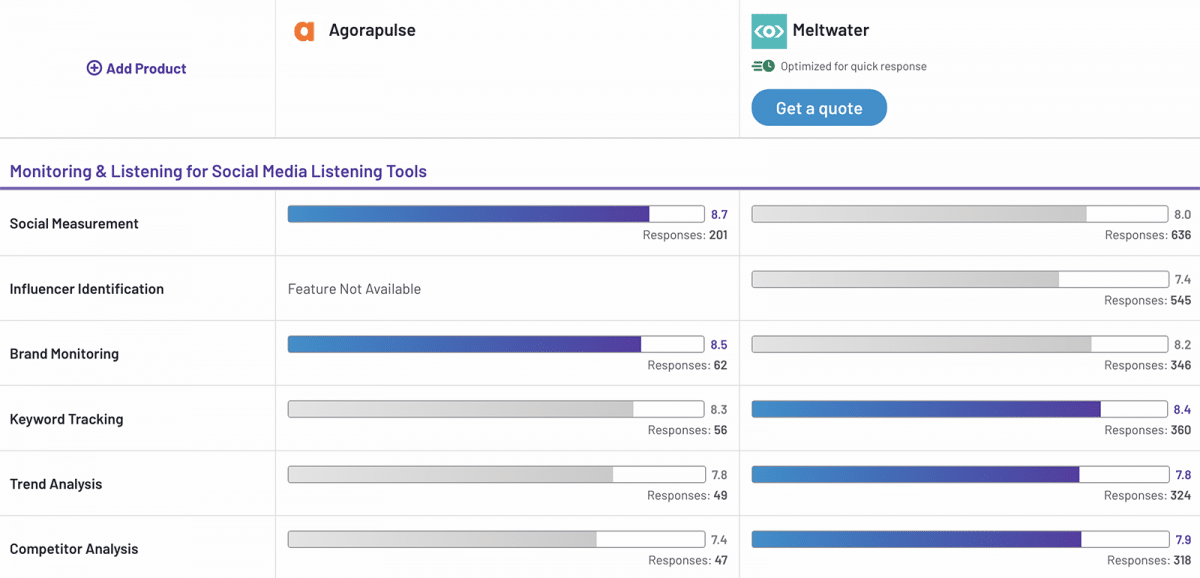Click the Responses: 47 text
The height and width of the screenshot is (578, 1200).
pos(688,560)
